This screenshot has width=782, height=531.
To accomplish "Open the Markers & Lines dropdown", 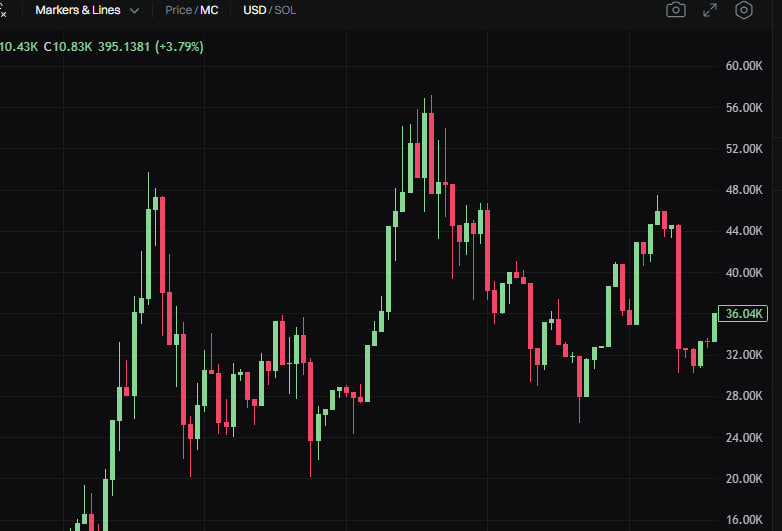I will [x=87, y=10].
